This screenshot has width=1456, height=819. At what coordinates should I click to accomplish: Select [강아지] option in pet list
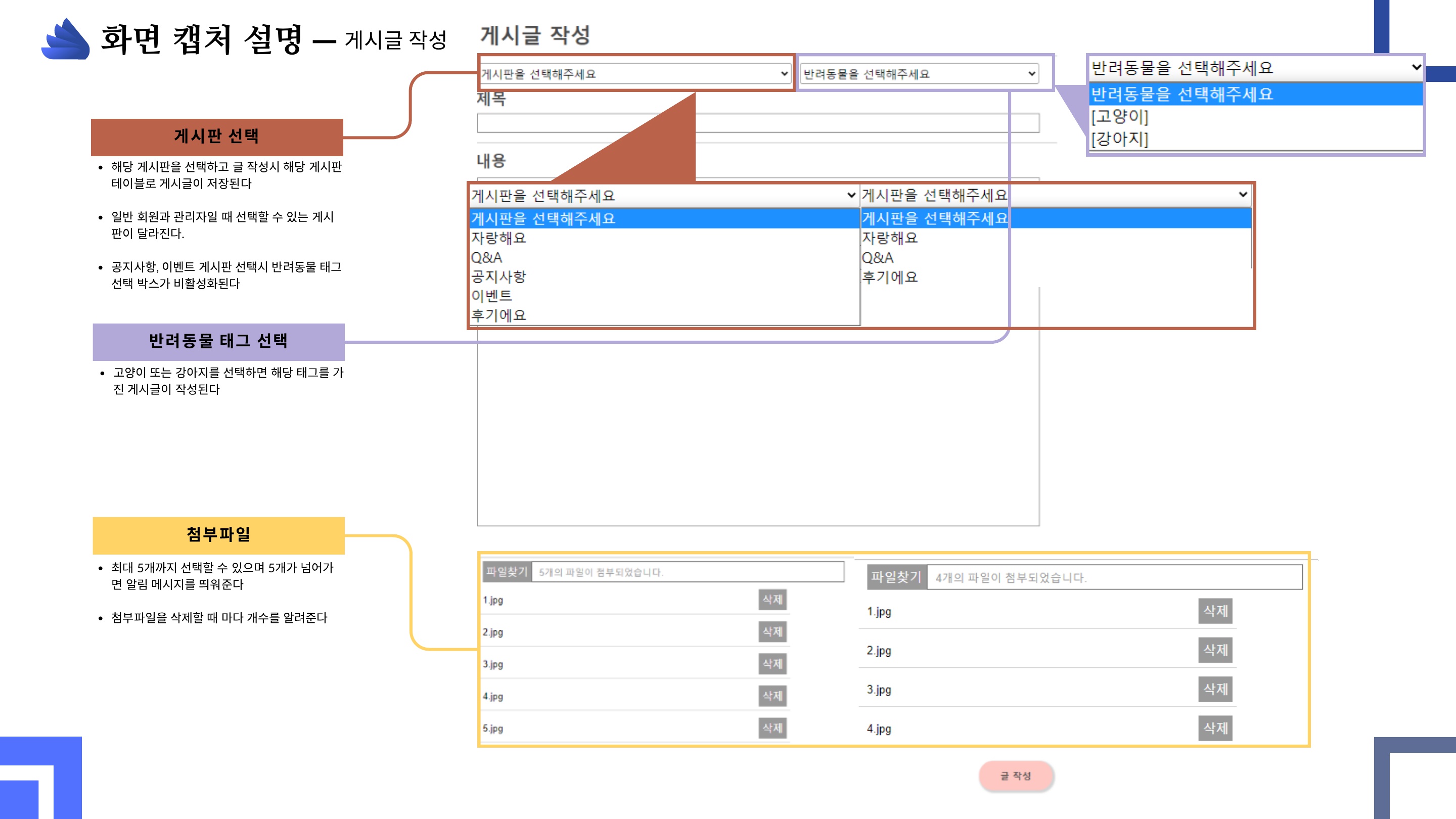click(x=1119, y=139)
